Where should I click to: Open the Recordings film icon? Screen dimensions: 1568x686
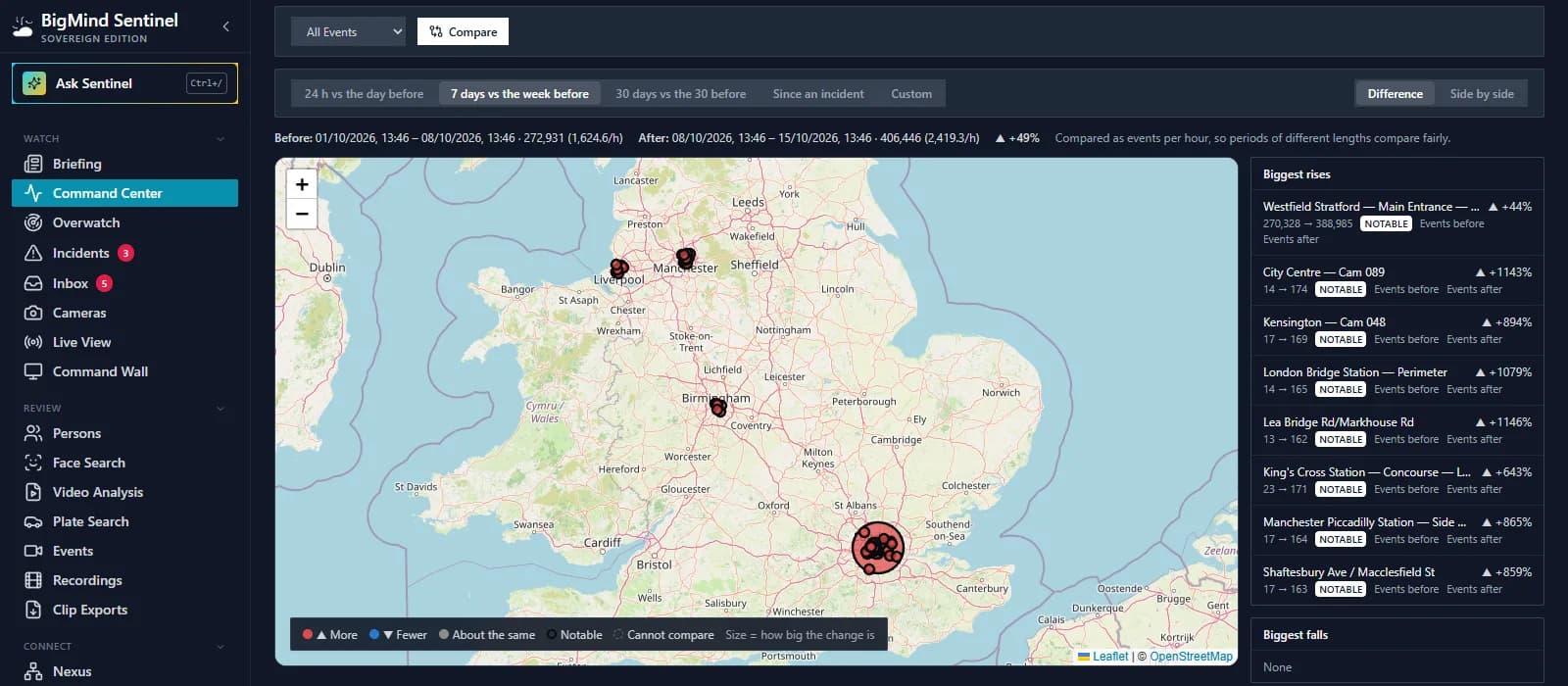(33, 580)
